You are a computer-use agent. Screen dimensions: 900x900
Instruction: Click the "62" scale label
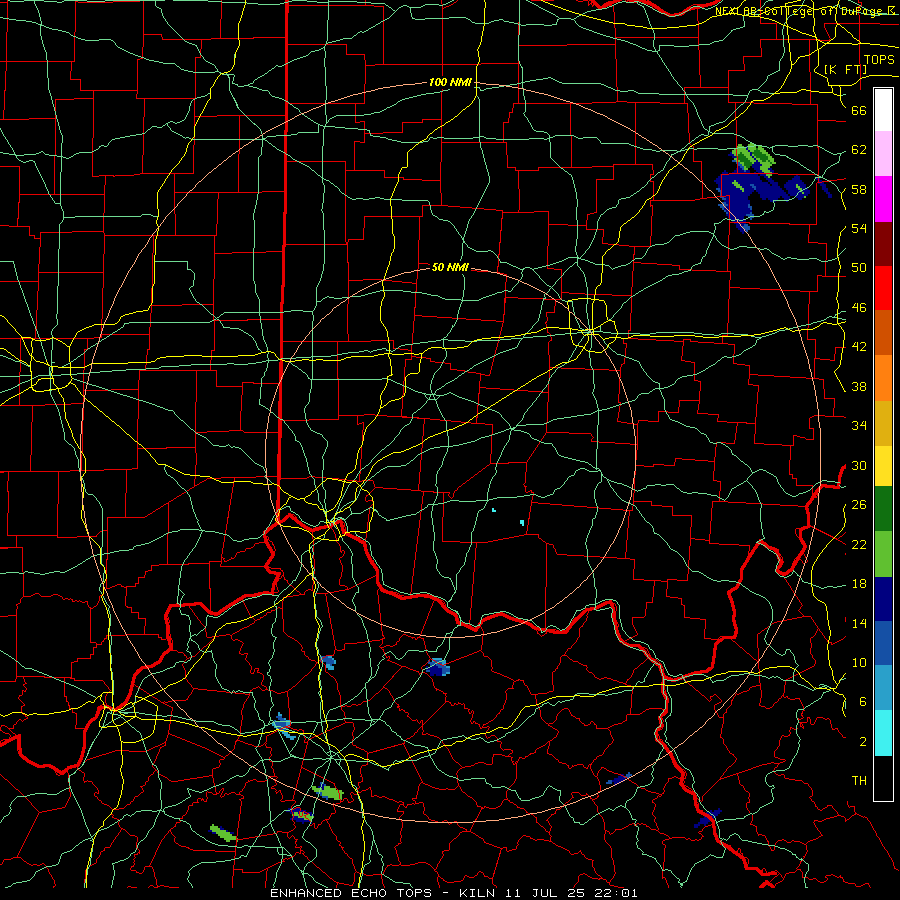(859, 150)
